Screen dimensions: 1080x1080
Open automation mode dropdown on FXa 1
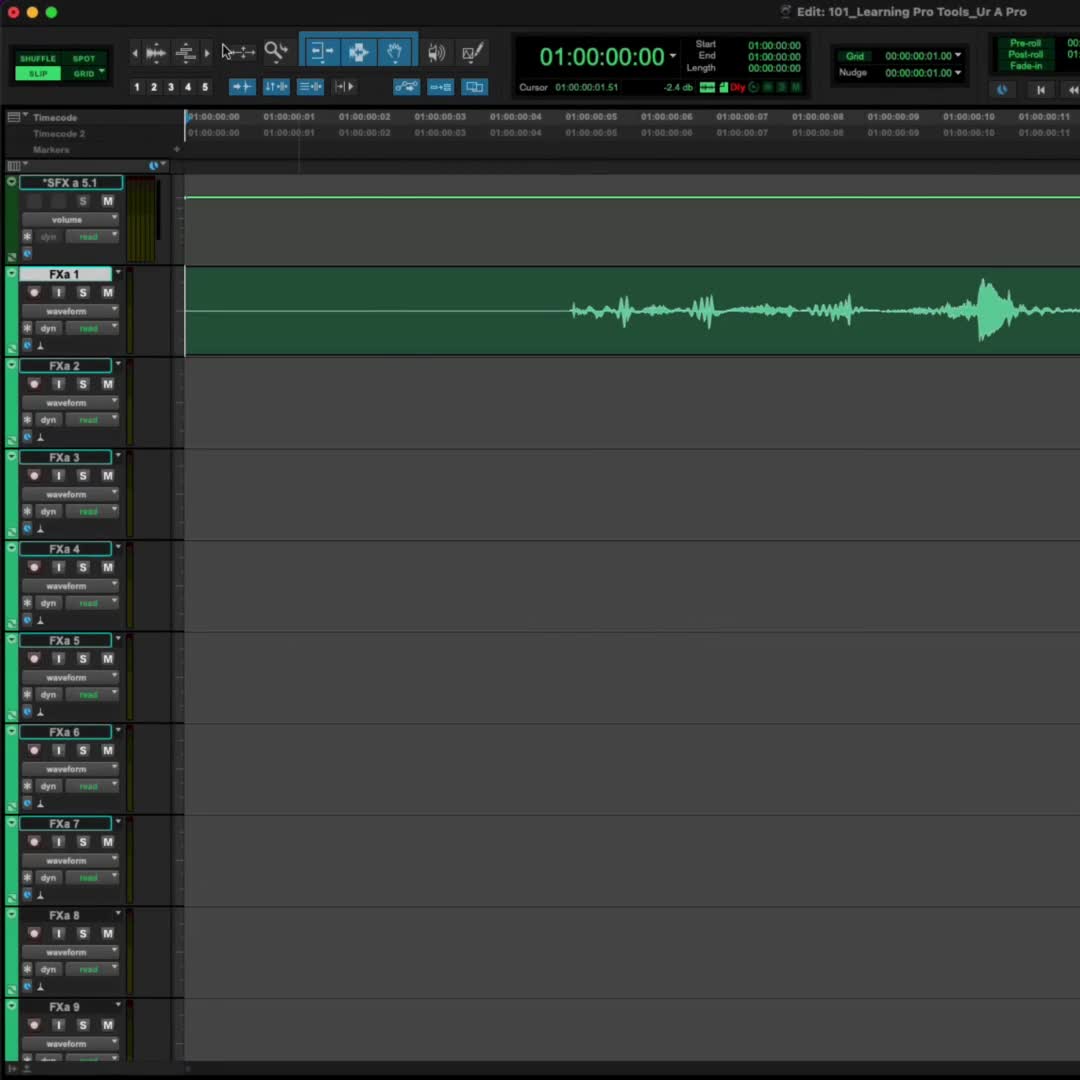point(92,329)
